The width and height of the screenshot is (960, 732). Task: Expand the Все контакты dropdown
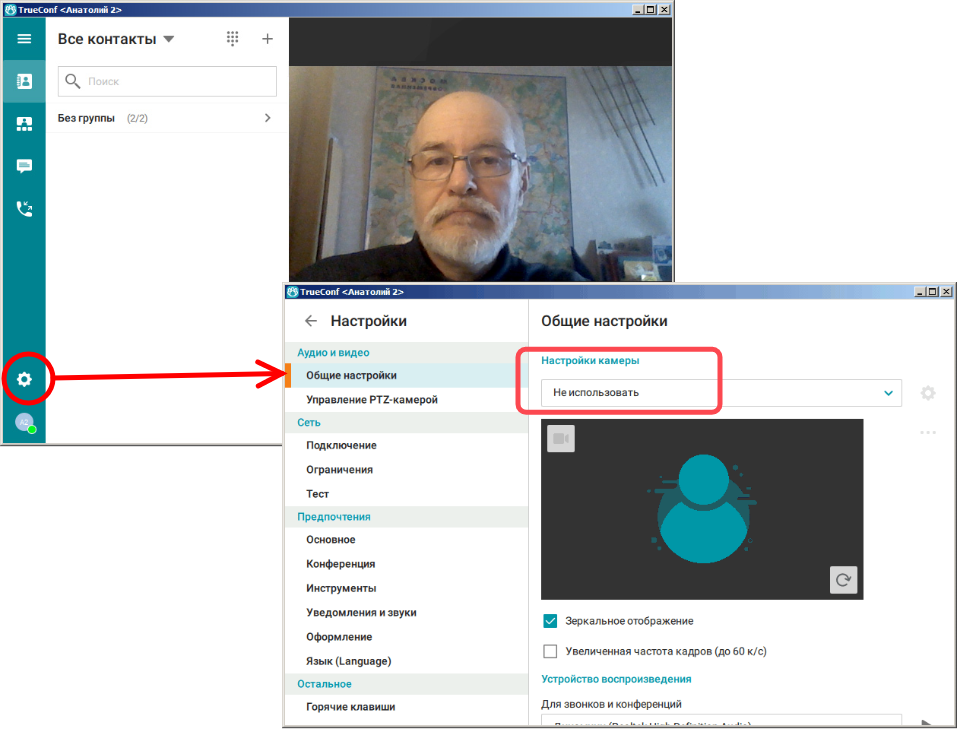(168, 40)
